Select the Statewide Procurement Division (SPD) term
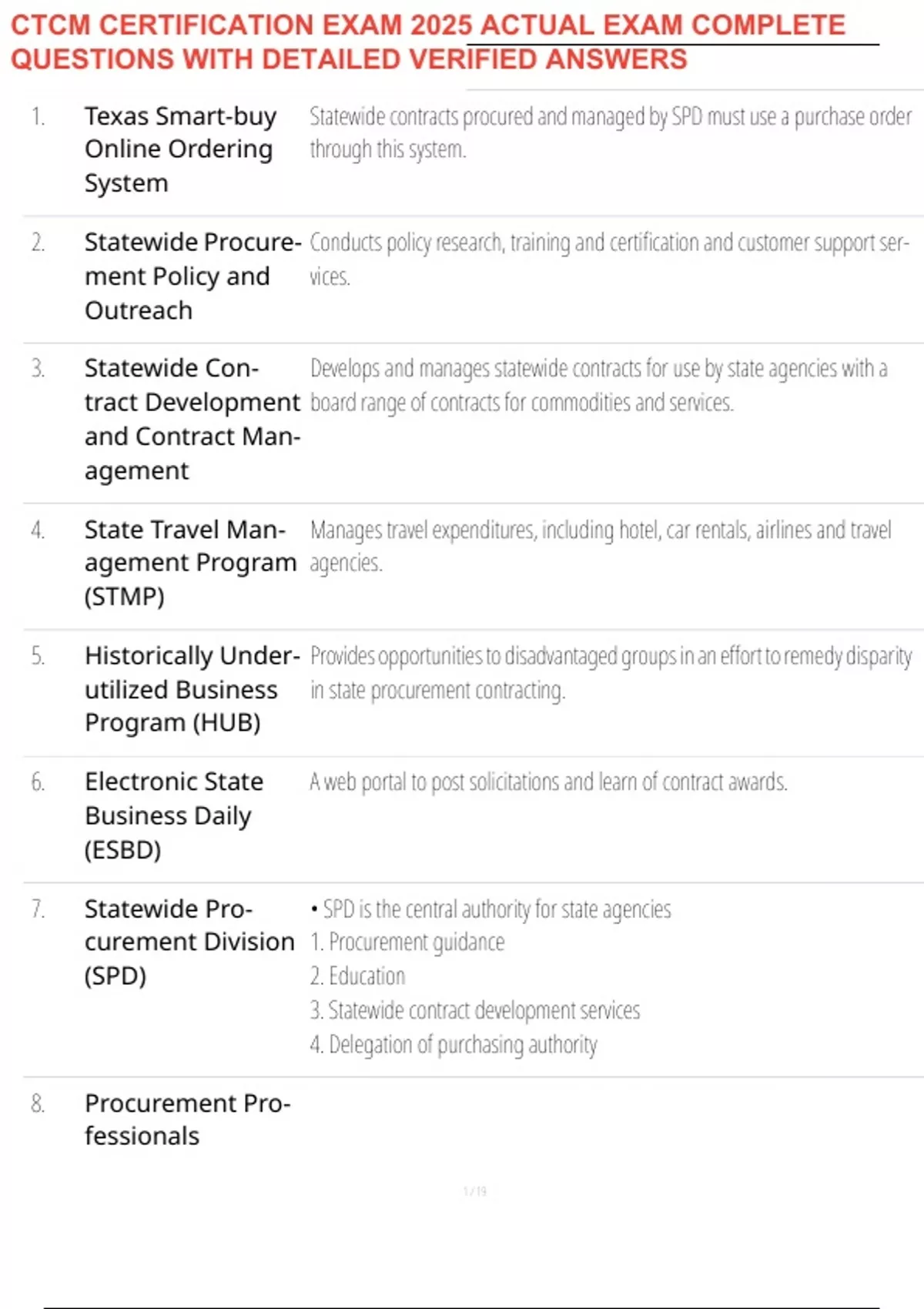Viewport: 924px width, 1309px height. point(189,942)
